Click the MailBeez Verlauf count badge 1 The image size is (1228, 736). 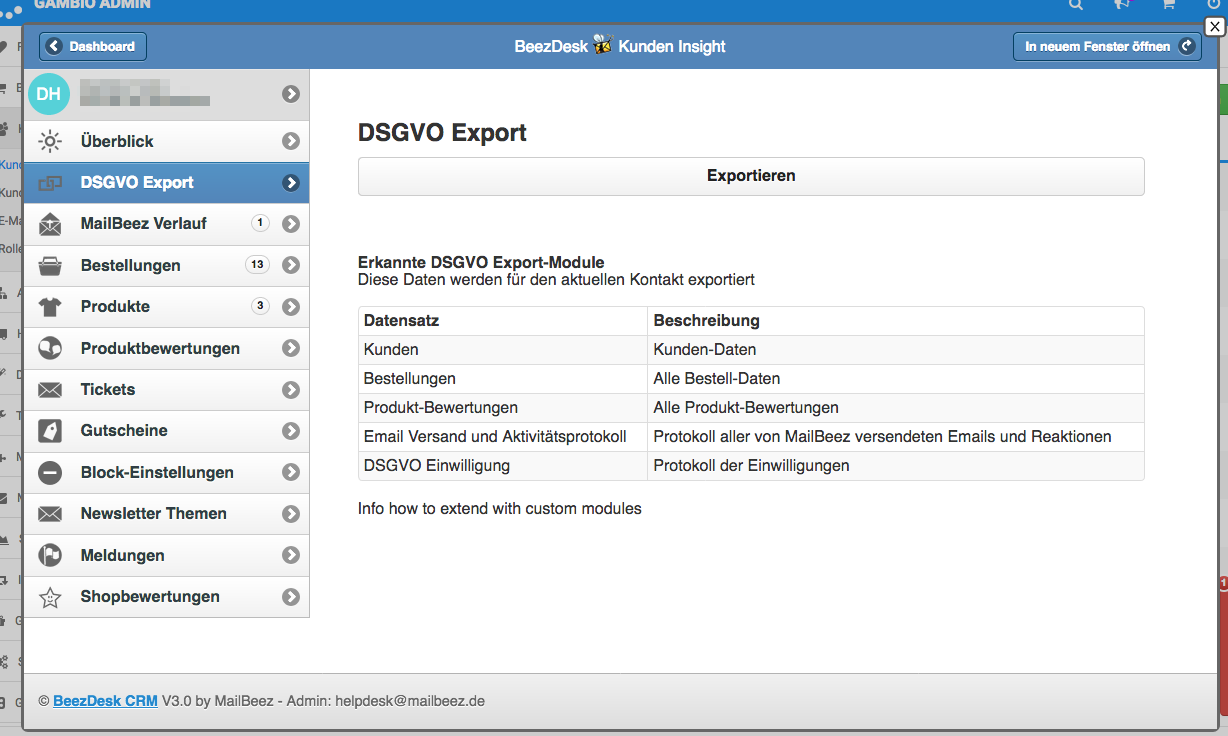(260, 223)
